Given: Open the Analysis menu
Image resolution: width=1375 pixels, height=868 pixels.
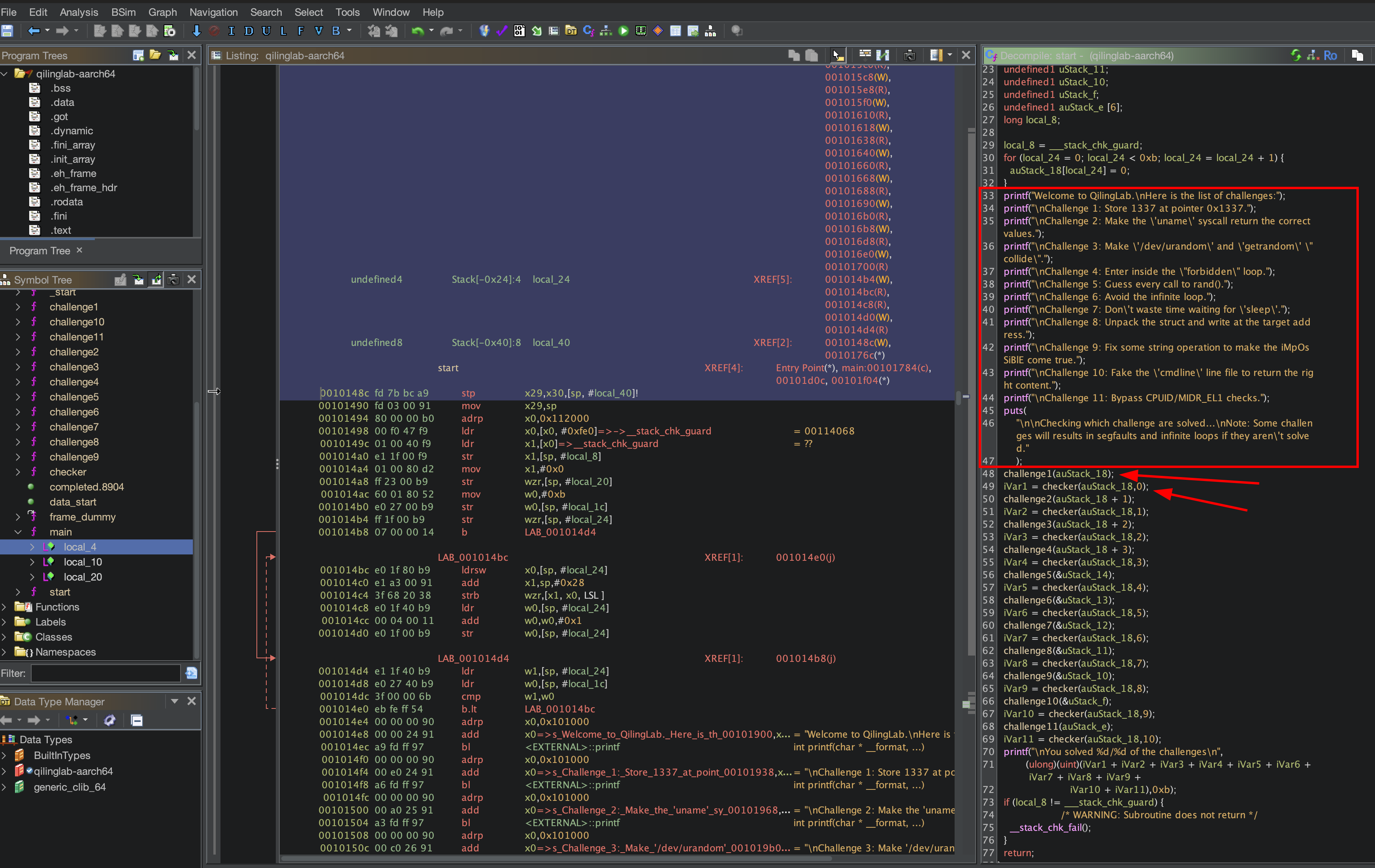Looking at the screenshot, I should click(79, 12).
